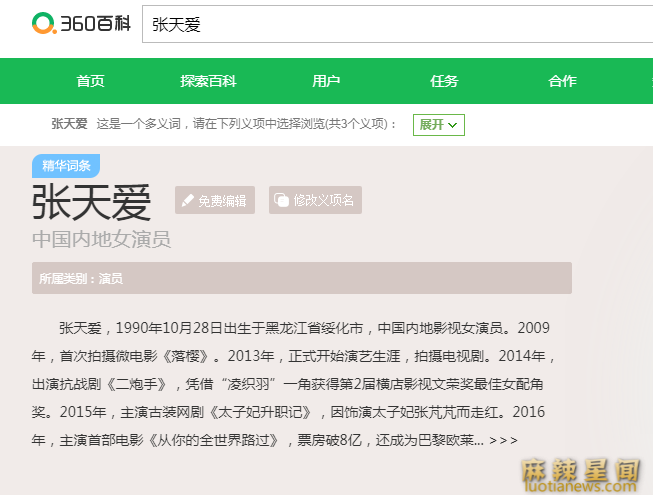653x495 pixels.
Task: Click the 360百科 logo
Action: click(x=81, y=23)
